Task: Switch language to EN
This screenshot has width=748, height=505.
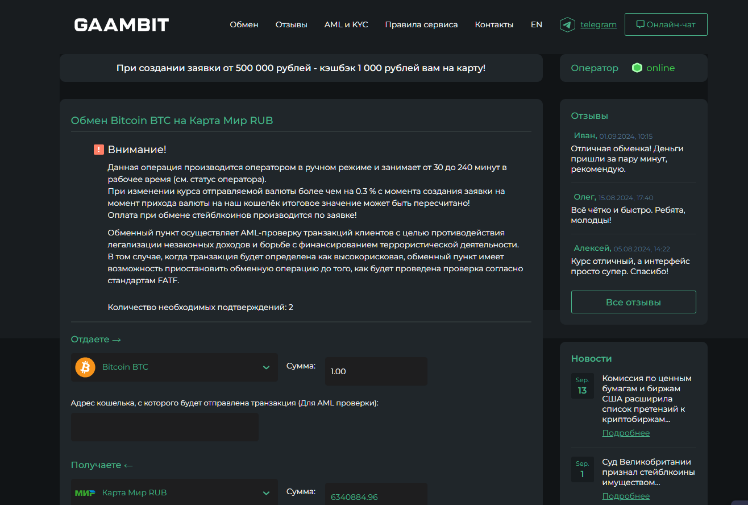Action: 536,24
